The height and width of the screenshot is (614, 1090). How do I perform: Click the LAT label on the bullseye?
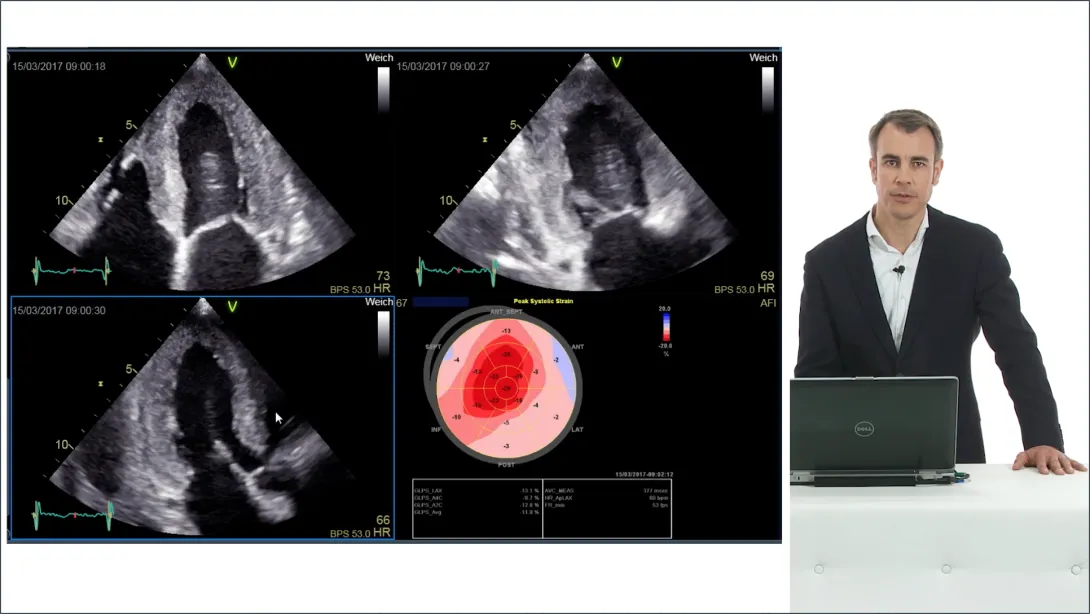pyautogui.click(x=577, y=430)
